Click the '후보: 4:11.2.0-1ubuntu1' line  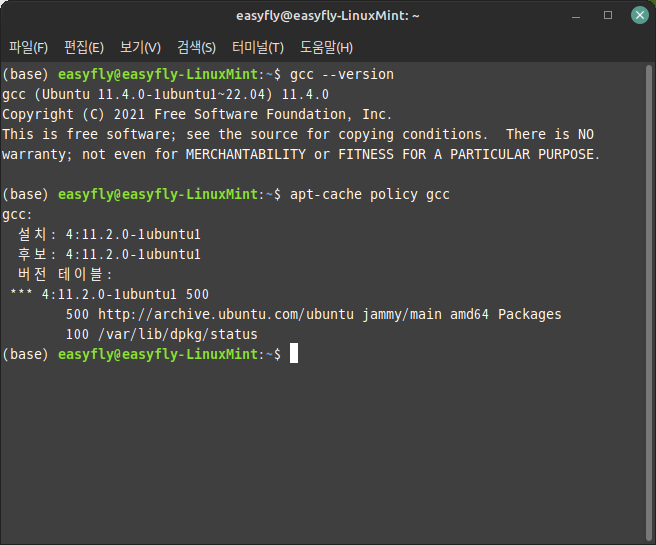point(109,254)
